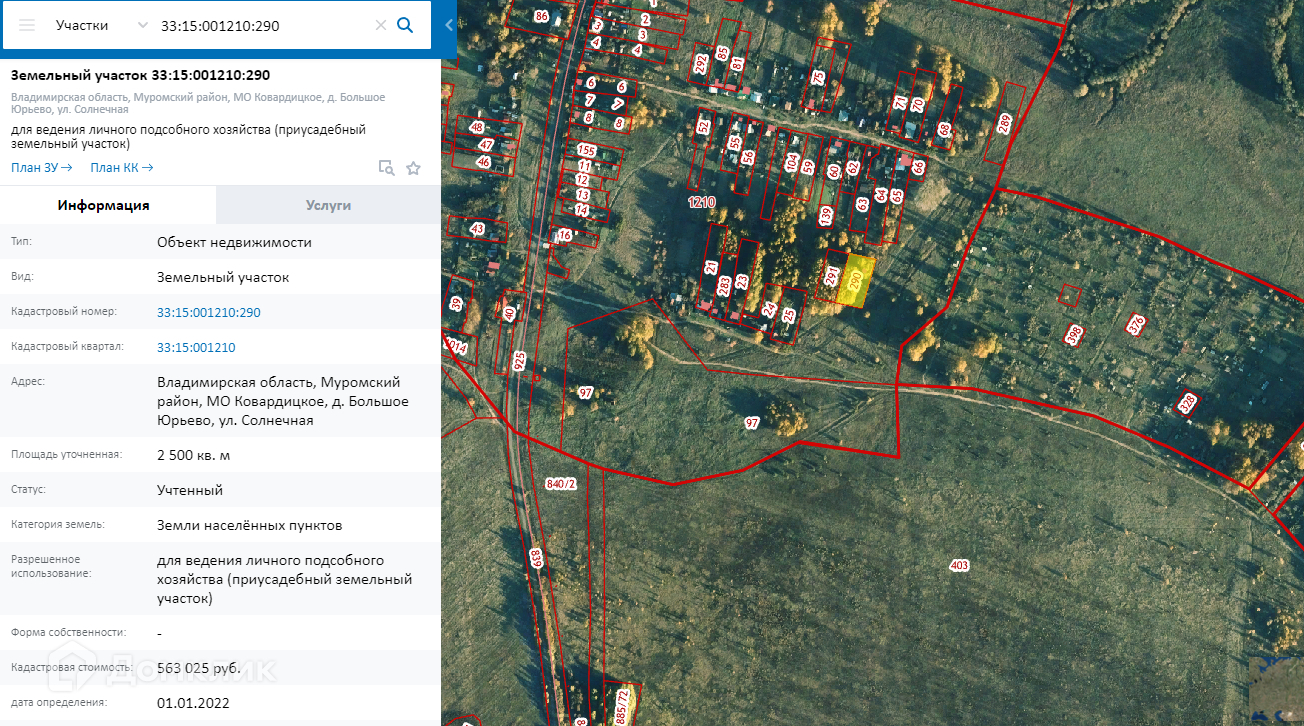This screenshot has height=726, width=1304.
Task: Click parcel label 86 on the map
Action: coord(541,16)
